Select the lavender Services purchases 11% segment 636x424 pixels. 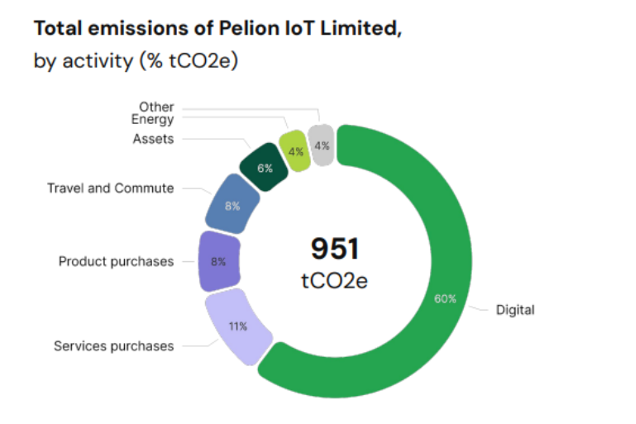click(238, 327)
